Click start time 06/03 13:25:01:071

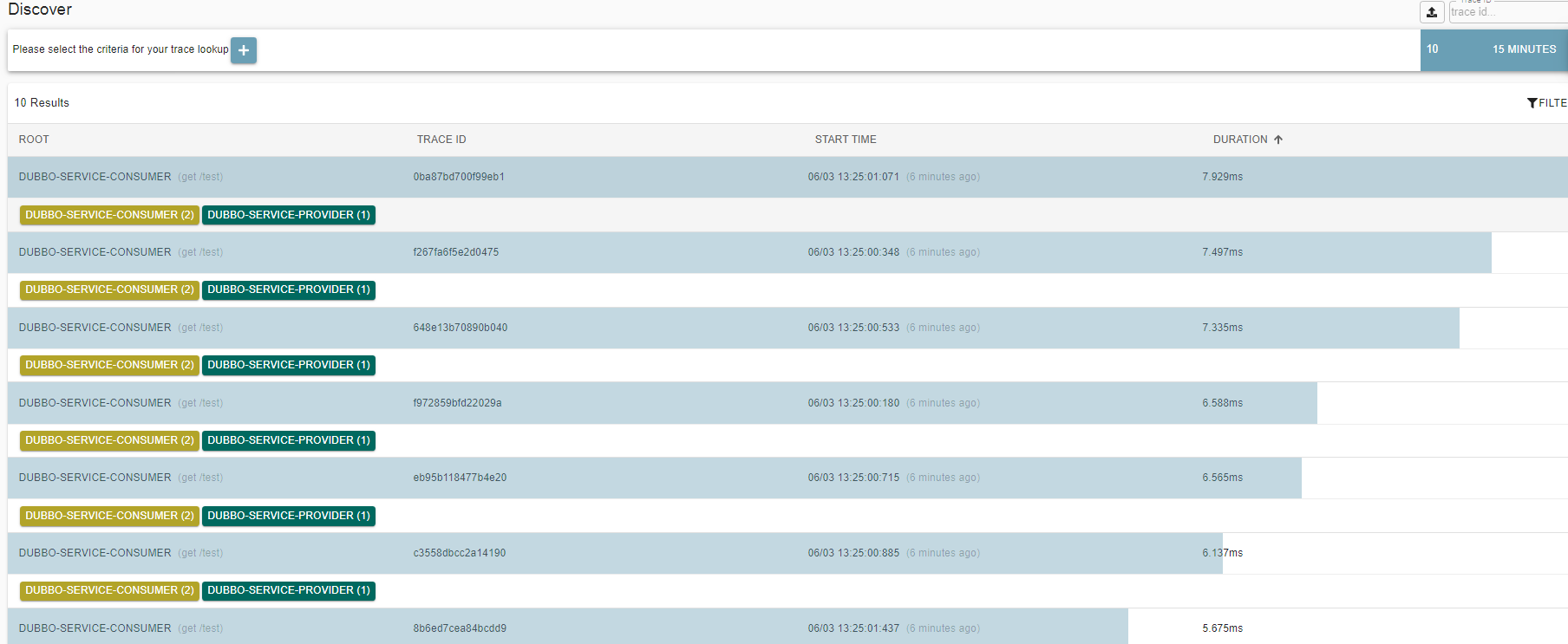(853, 177)
